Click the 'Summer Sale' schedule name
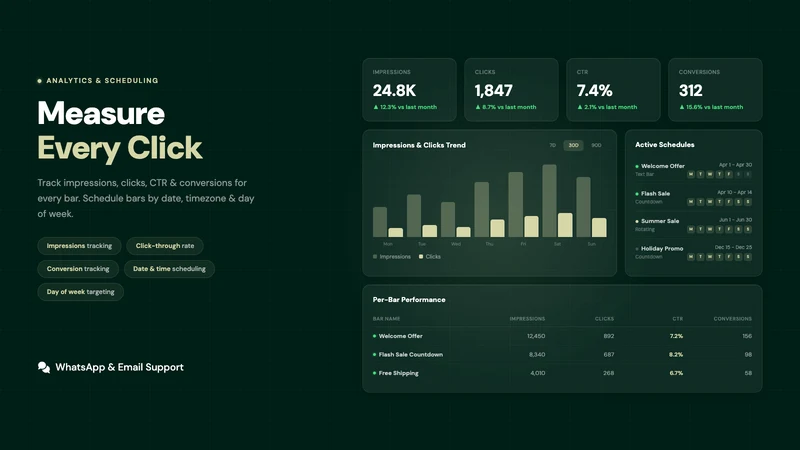Image resolution: width=800 pixels, height=450 pixels. pyautogui.click(x=660, y=221)
